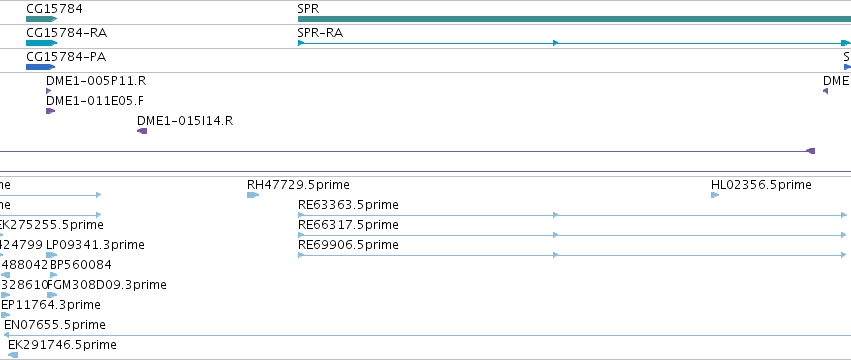Click the RE66317.5prime alignment line
Viewport: 851px width, 360px height.
tap(572, 235)
